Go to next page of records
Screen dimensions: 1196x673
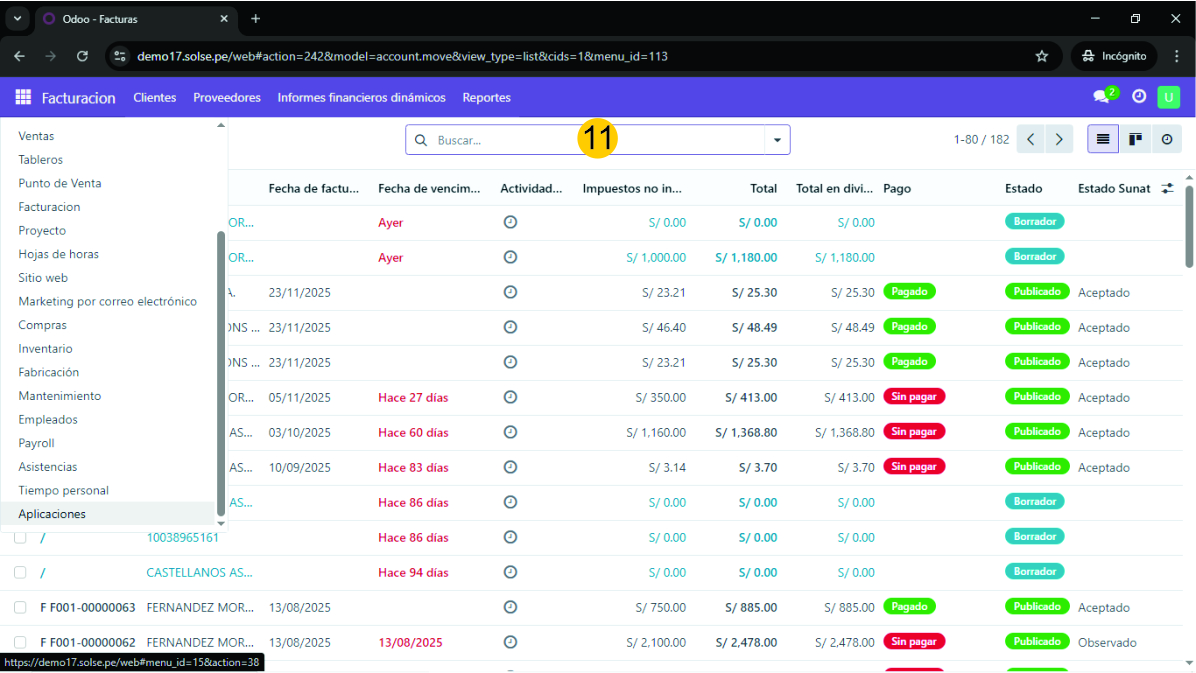click(x=1059, y=140)
